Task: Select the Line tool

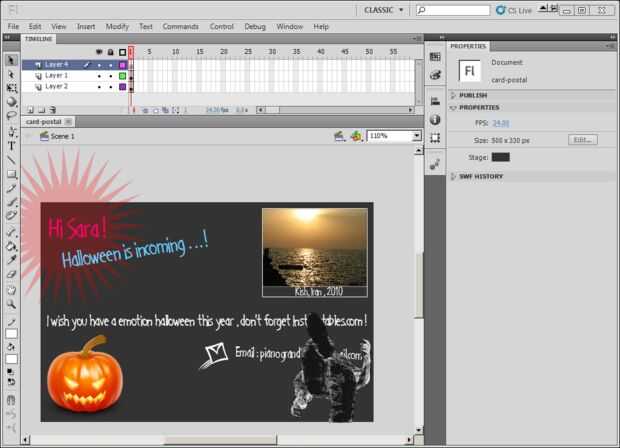Action: coord(11,160)
